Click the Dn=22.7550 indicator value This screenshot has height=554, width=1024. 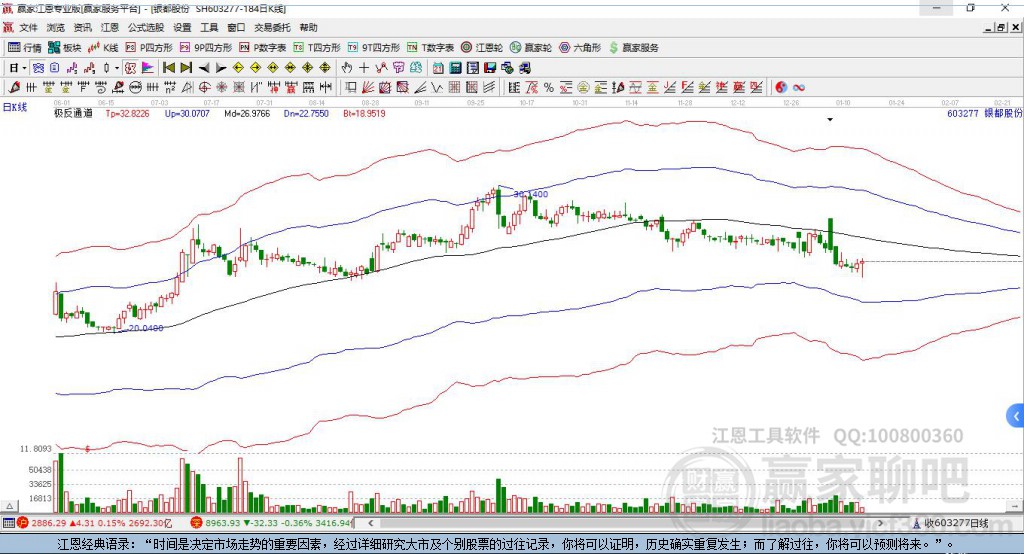306,113
